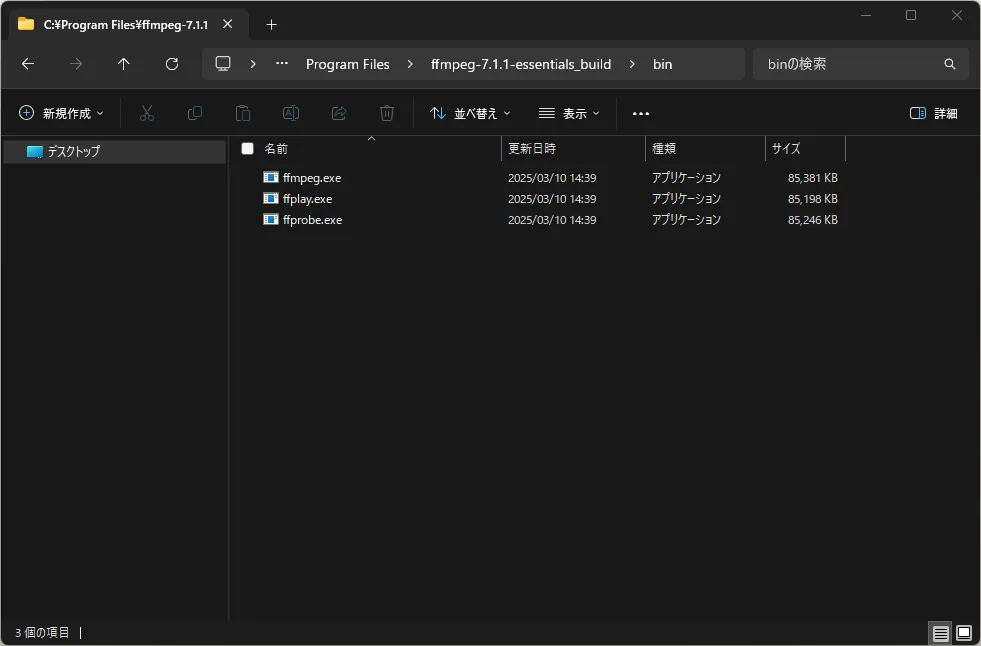Click the cut scissors icon

click(x=146, y=113)
